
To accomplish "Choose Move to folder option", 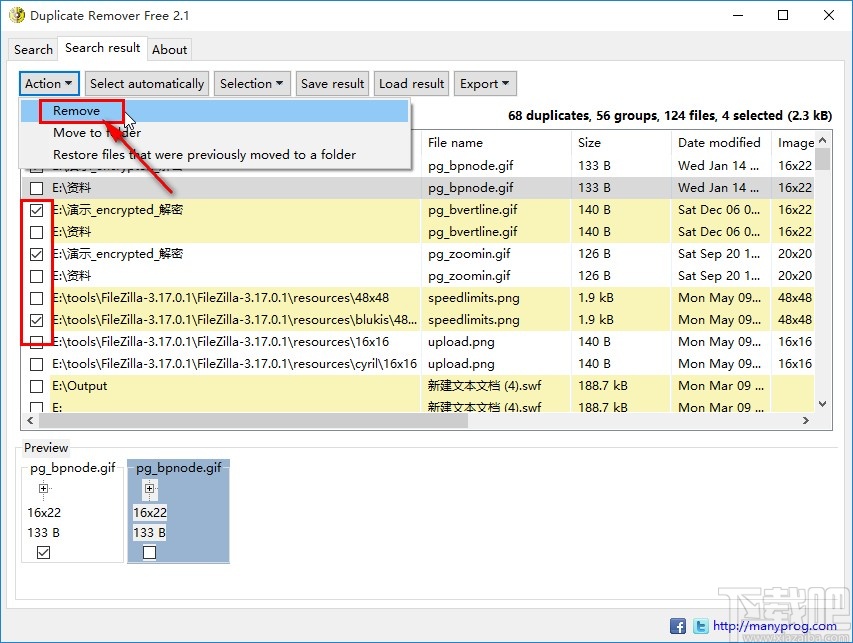I will 215,133.
